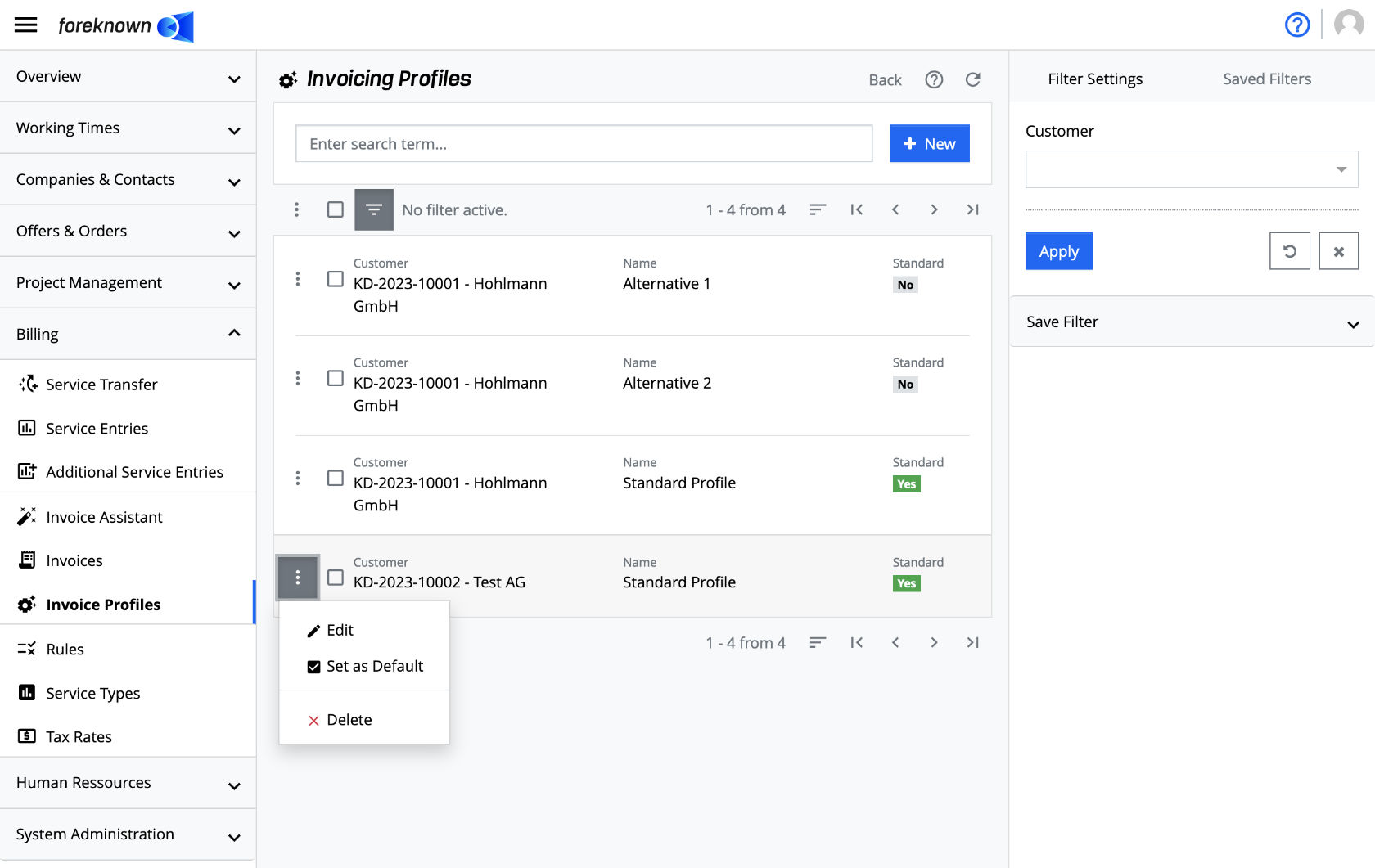
Task: Switch to the Saved Filters tab
Action: point(1267,79)
